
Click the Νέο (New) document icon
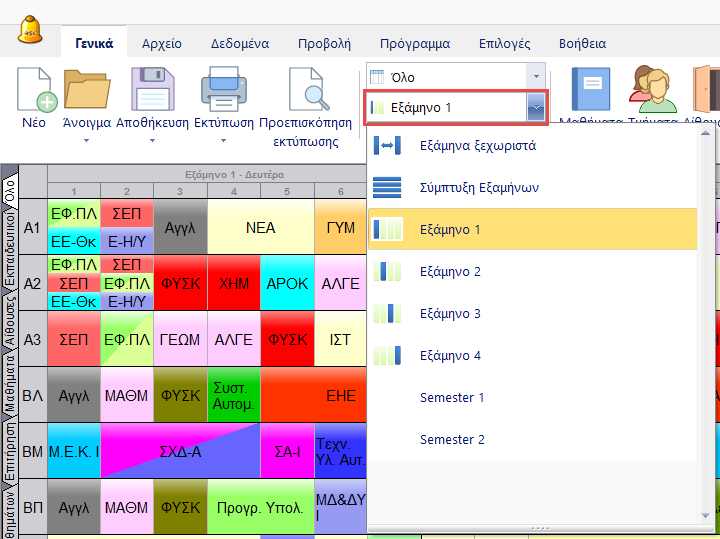click(x=34, y=92)
